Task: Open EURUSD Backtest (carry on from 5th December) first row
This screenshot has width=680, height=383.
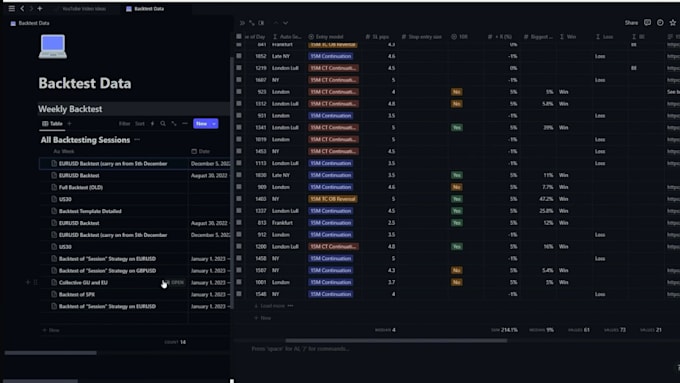Action: tap(113, 164)
